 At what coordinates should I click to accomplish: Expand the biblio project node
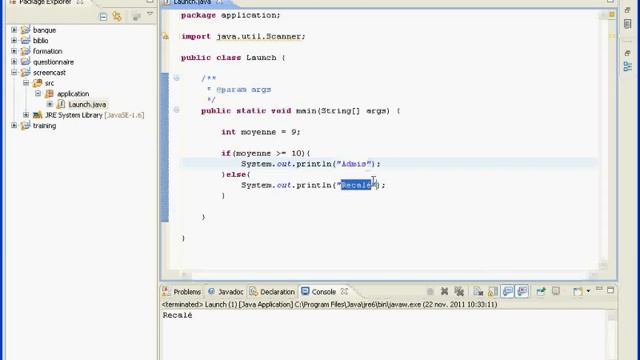pyautogui.click(x=14, y=40)
